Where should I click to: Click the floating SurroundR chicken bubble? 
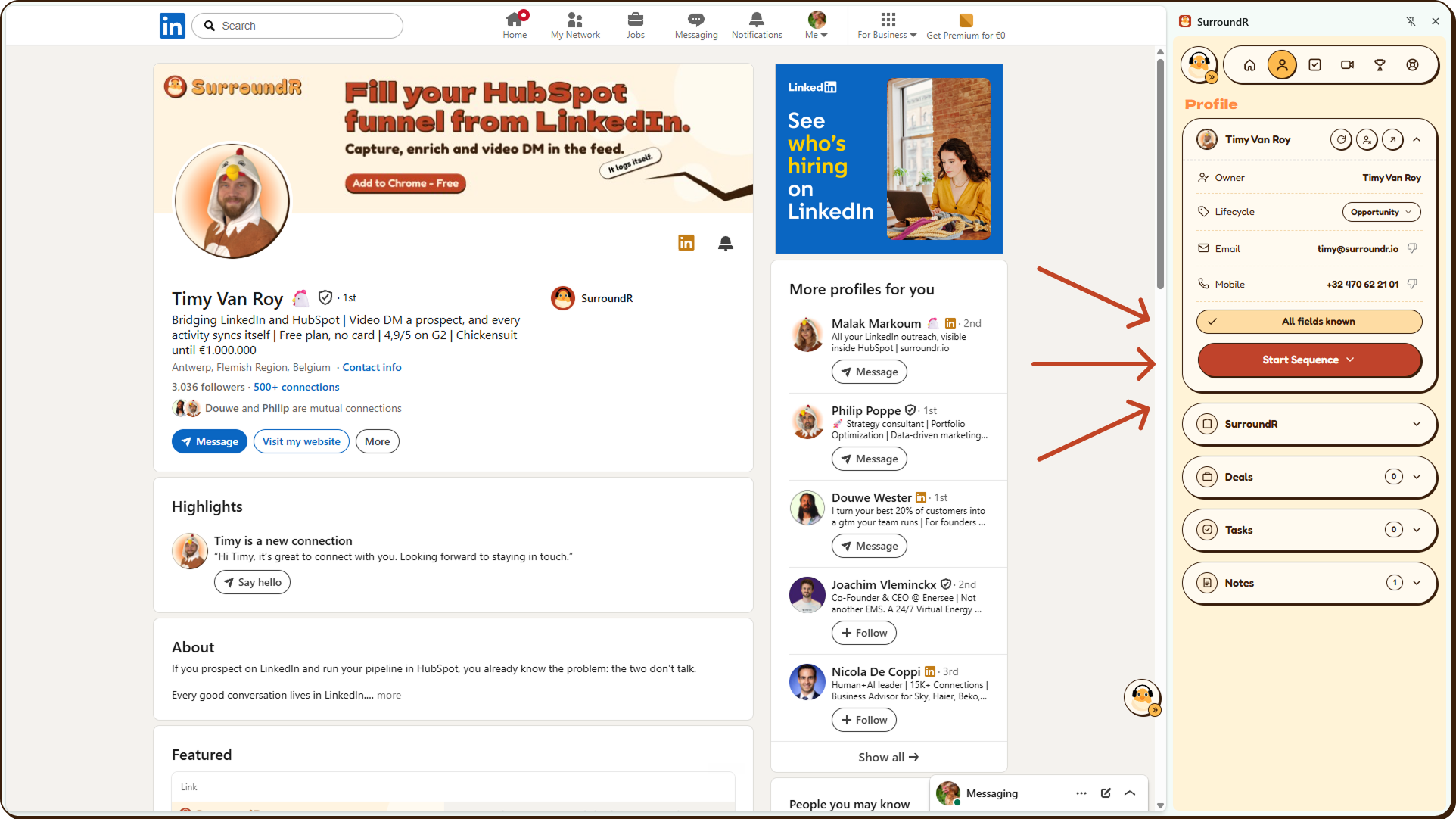[1142, 697]
